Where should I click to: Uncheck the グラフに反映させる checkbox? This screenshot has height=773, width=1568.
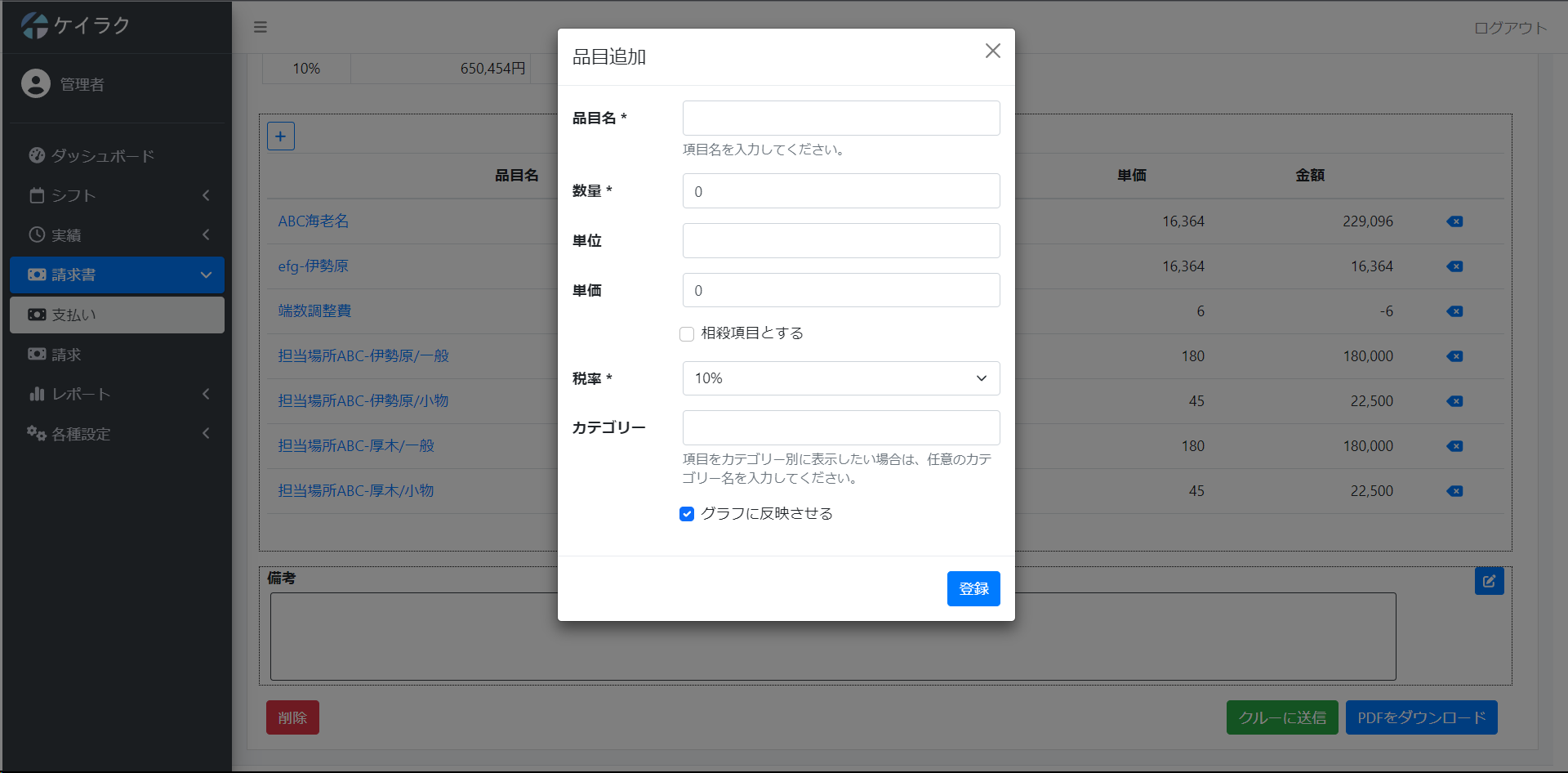687,514
